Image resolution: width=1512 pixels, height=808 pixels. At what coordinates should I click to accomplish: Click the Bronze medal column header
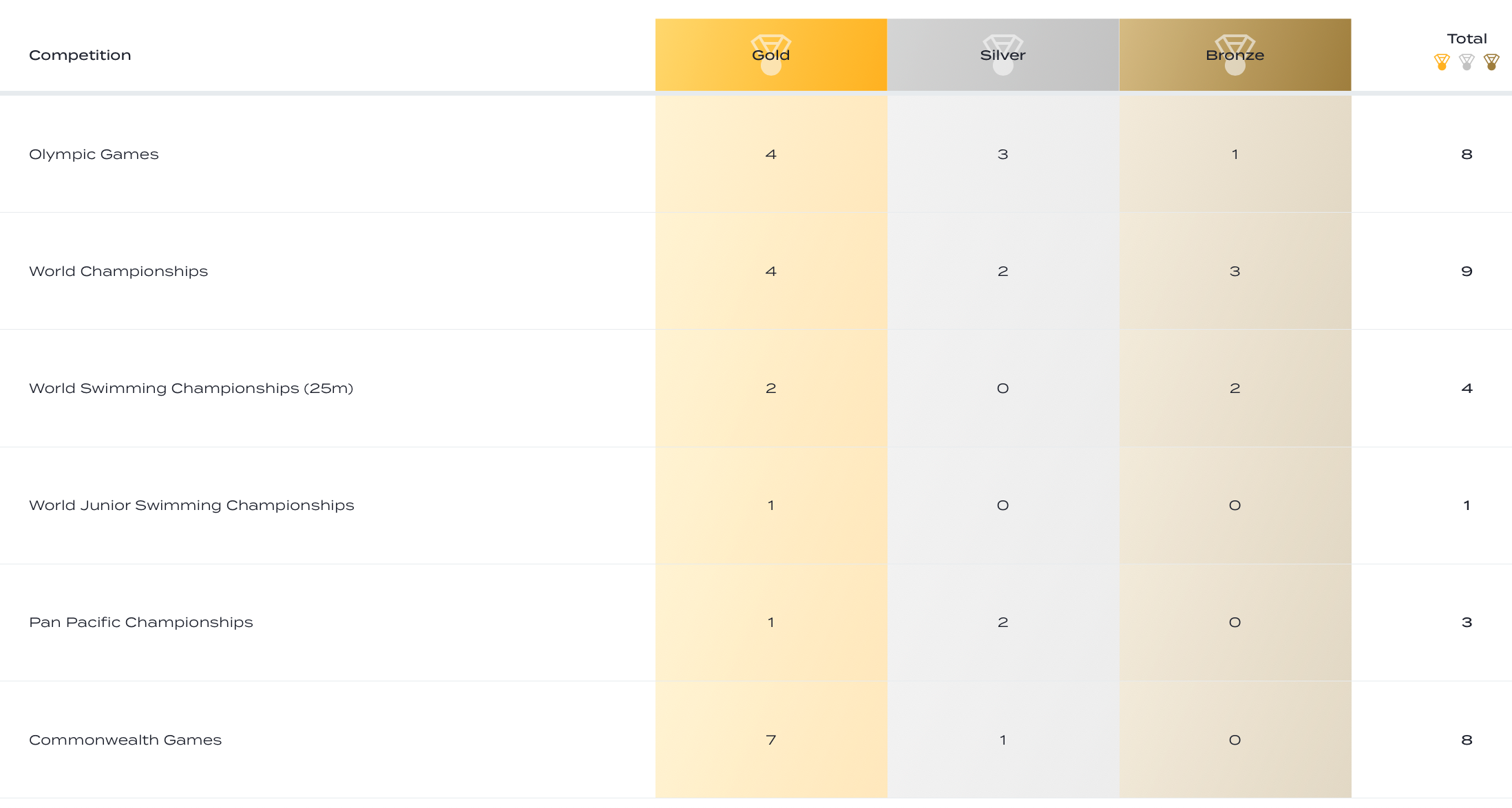pyautogui.click(x=1235, y=55)
